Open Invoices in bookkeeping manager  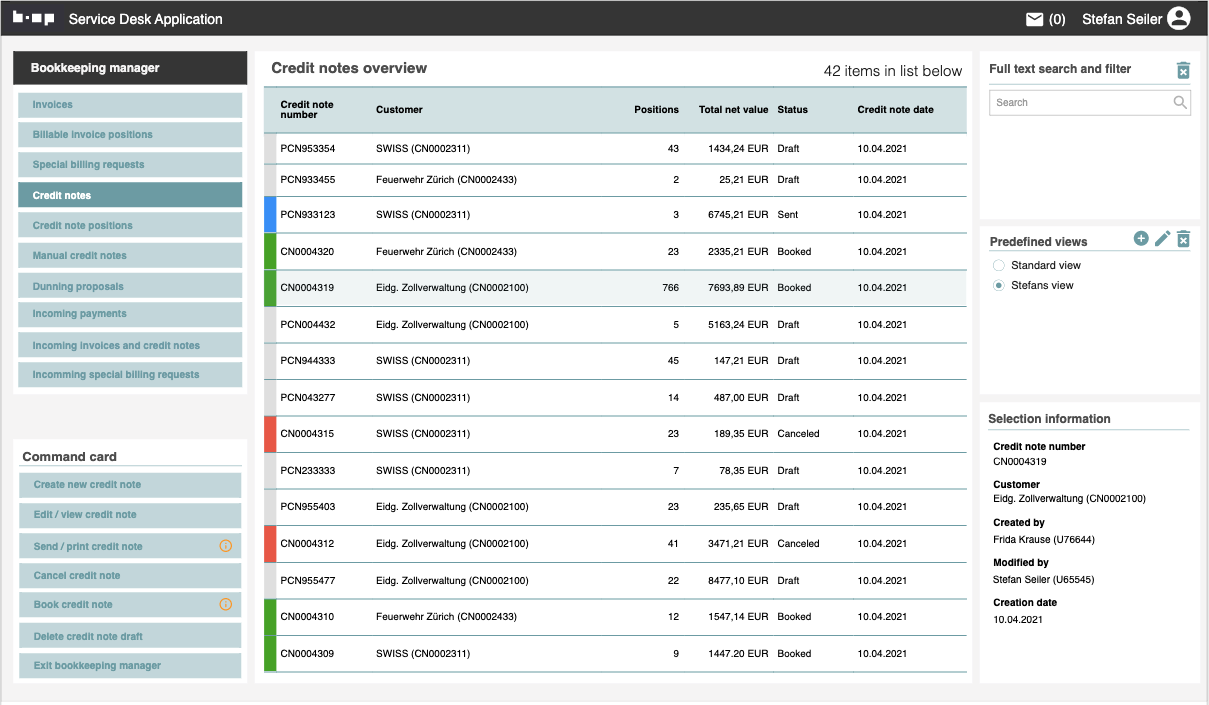[130, 105]
